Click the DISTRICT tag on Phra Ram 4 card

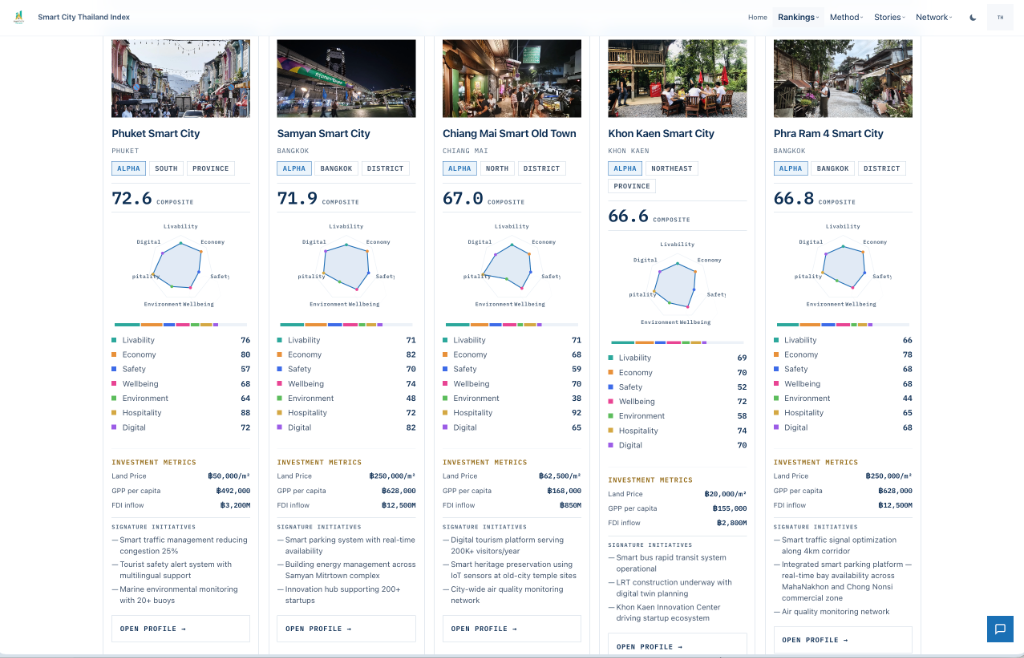882,168
